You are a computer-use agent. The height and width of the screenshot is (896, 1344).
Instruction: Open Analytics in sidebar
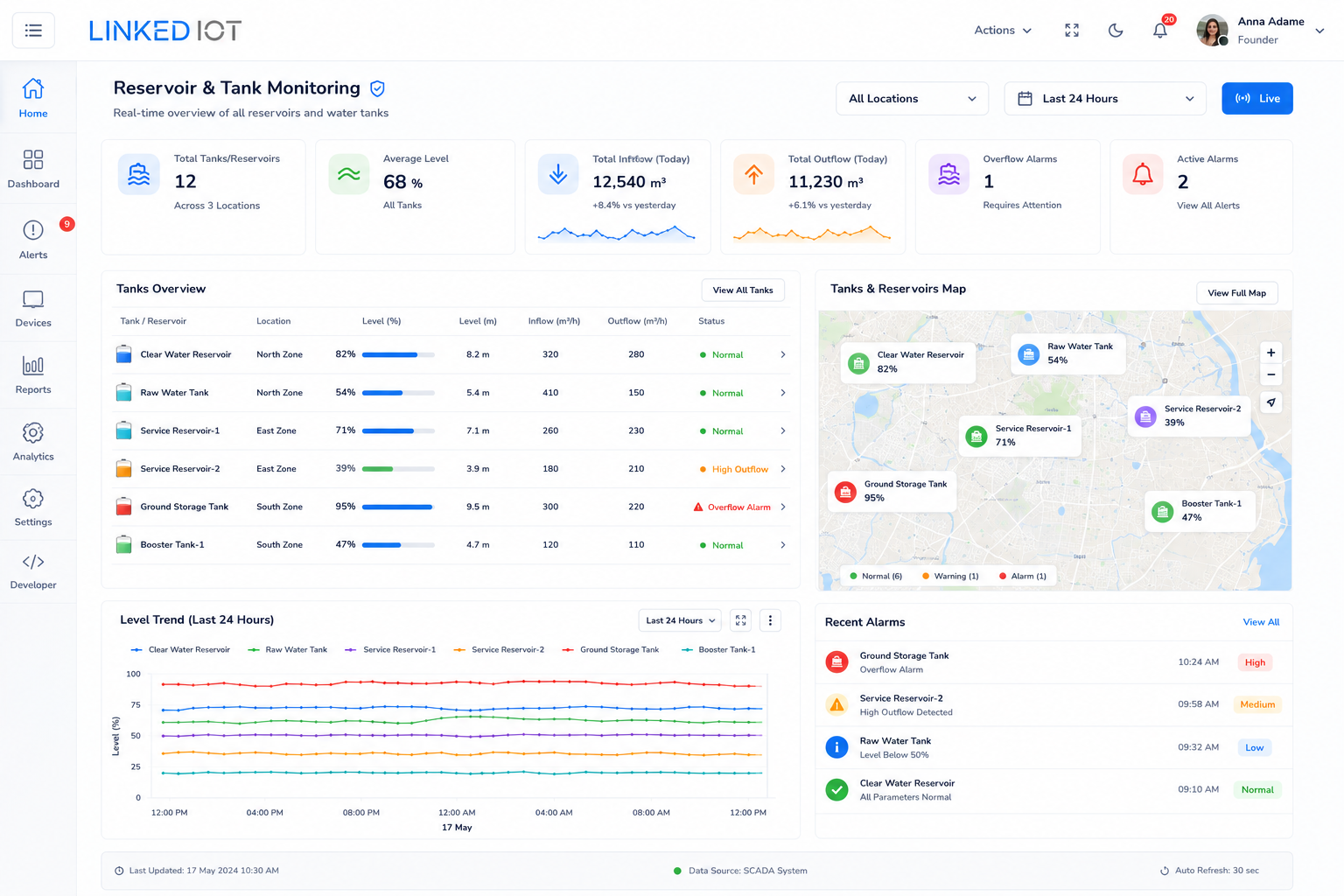tap(33, 442)
